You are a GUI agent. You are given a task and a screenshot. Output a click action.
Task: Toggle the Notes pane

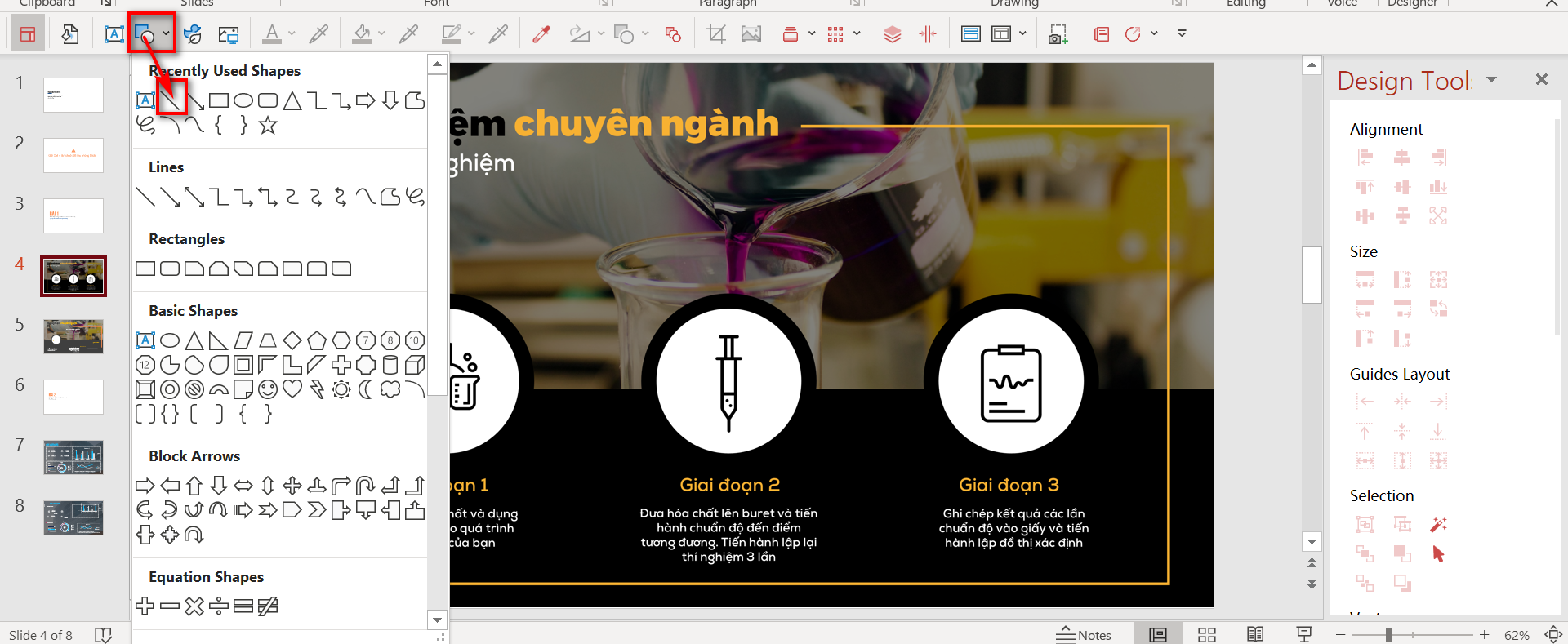coord(1084,635)
